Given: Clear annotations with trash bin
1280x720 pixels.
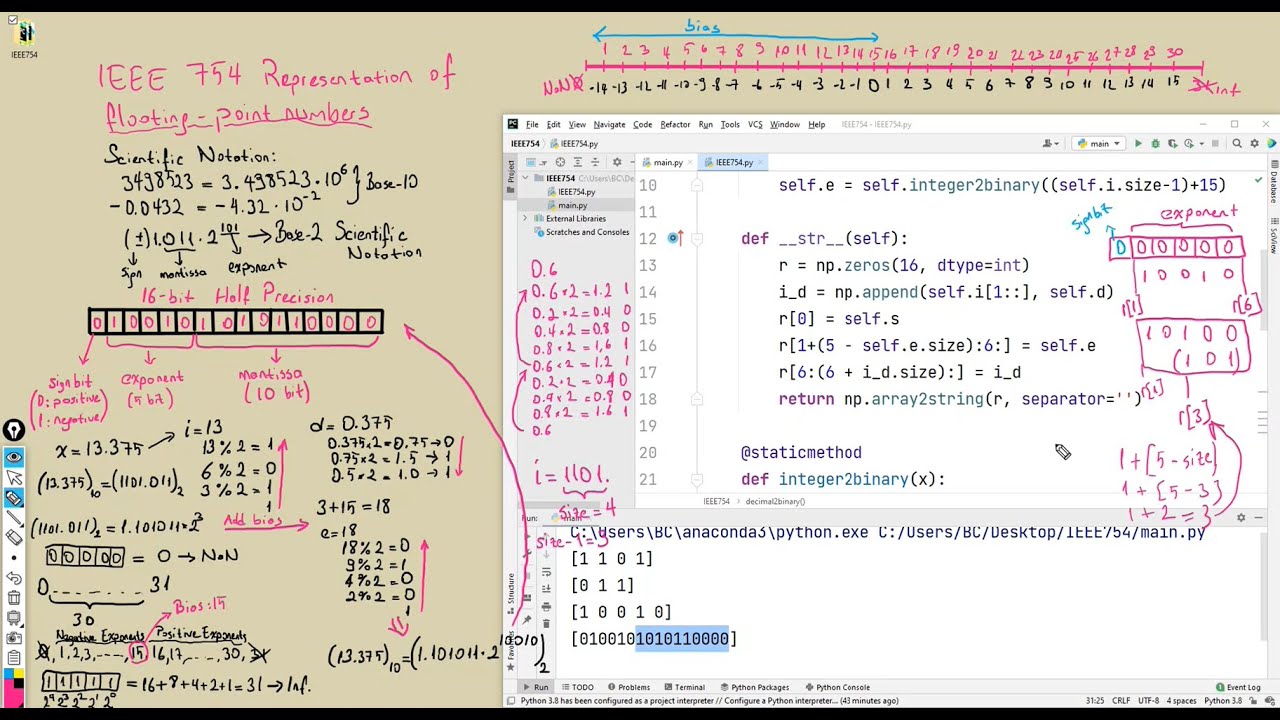Looking at the screenshot, I should (x=15, y=597).
